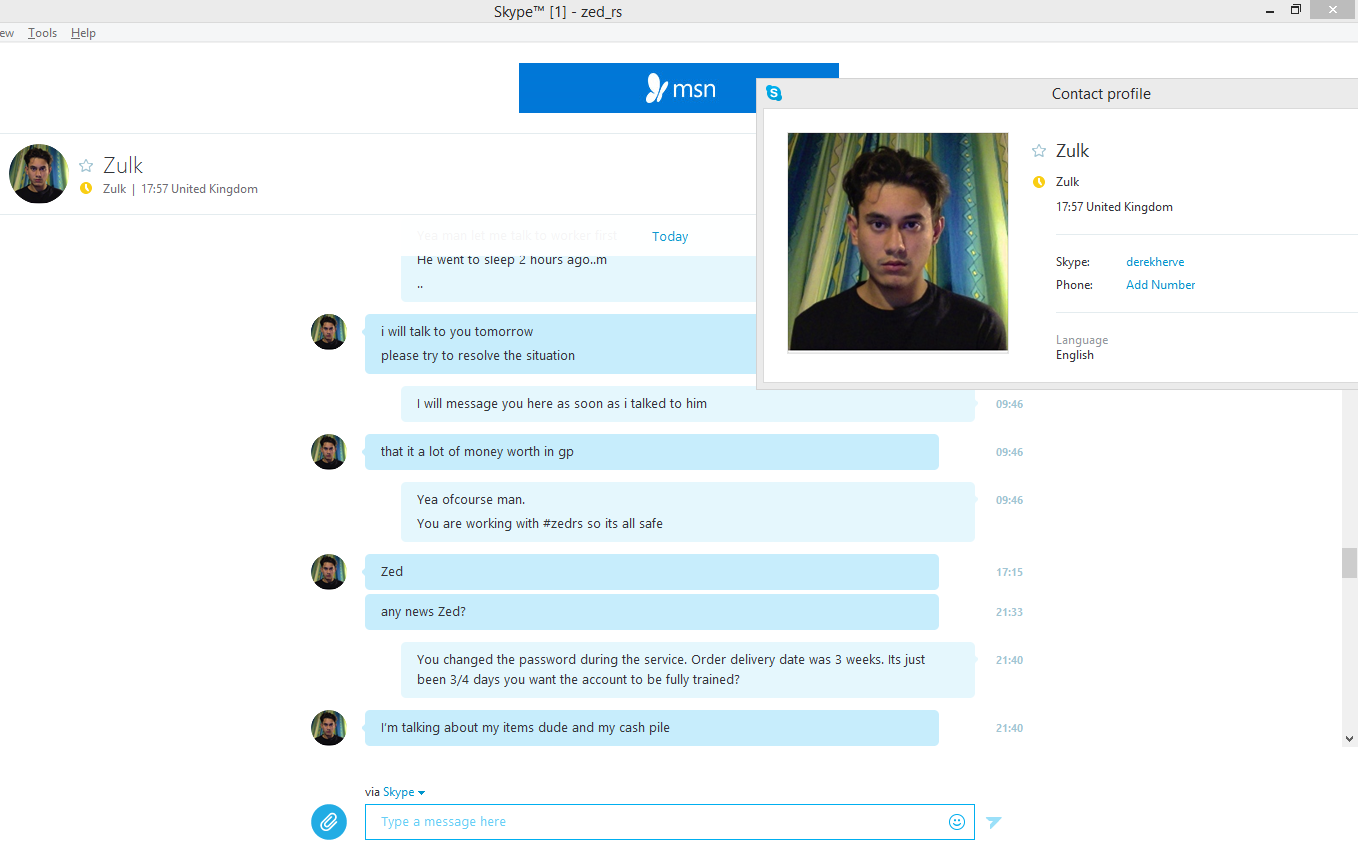Click the scrollbar down arrow in chat
Viewport: 1358px width, 852px height.
[x=1350, y=738]
